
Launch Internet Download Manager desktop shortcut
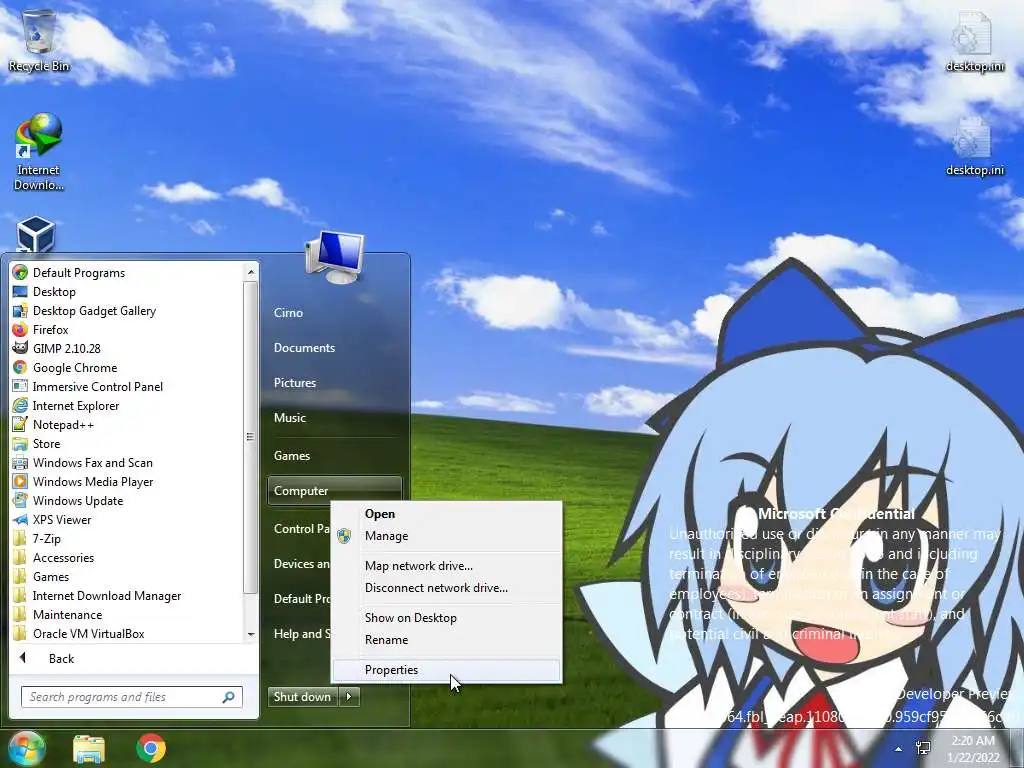tap(39, 152)
